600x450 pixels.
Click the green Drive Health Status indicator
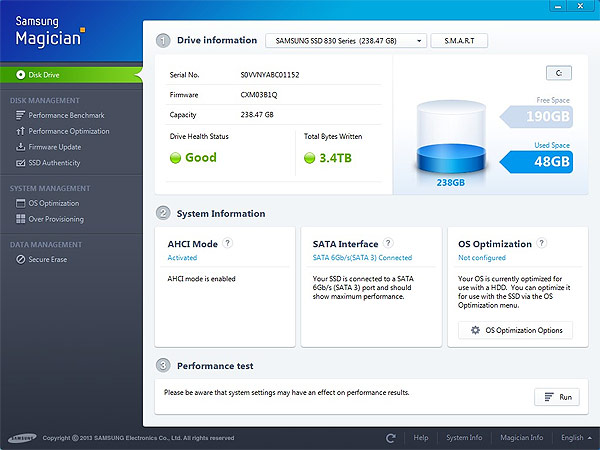pos(175,158)
